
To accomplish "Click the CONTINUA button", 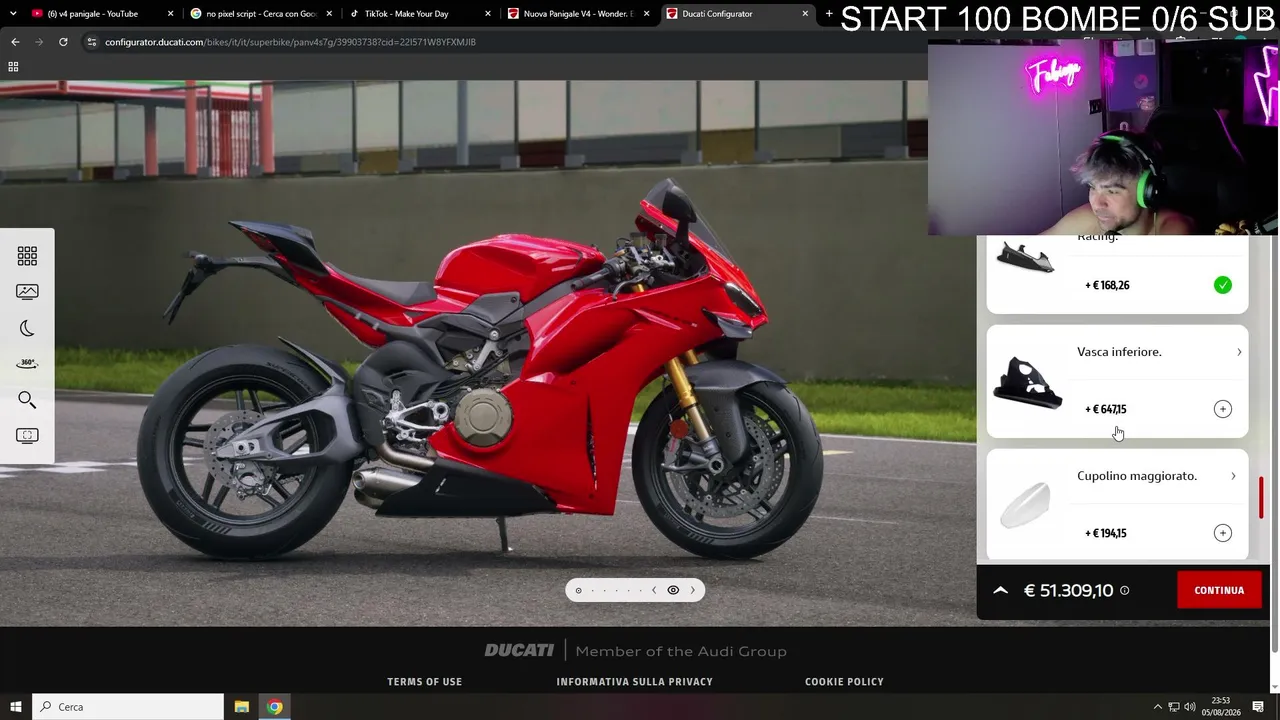I will (1219, 590).
